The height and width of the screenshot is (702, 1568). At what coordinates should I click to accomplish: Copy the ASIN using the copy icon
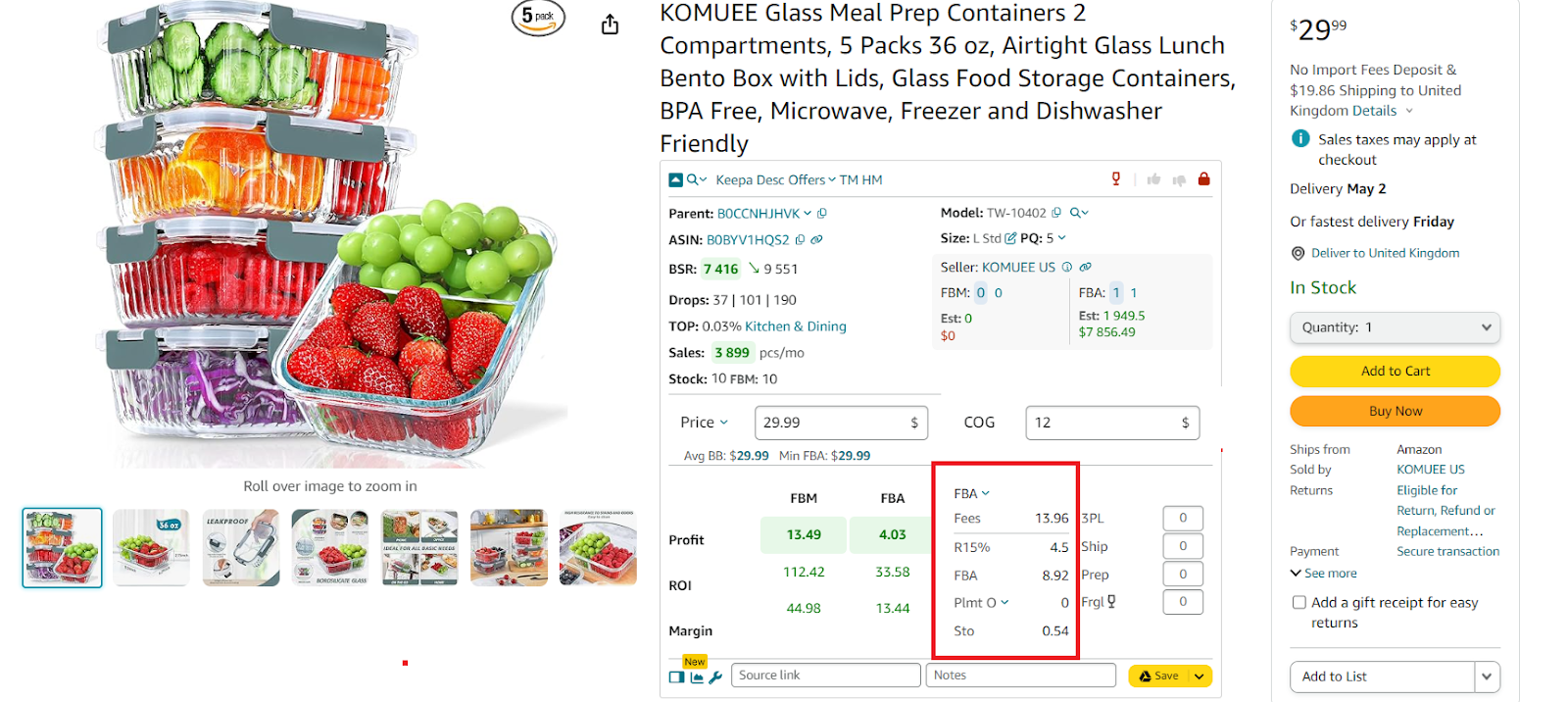pos(800,239)
